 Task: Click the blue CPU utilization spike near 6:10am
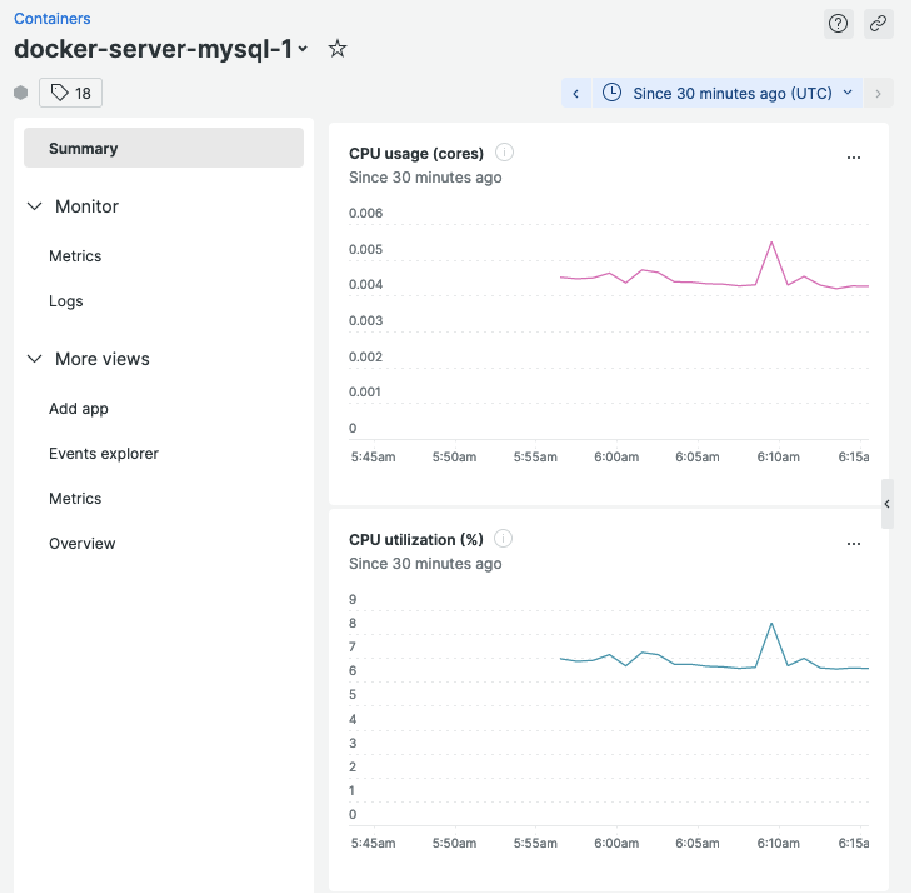click(772, 625)
